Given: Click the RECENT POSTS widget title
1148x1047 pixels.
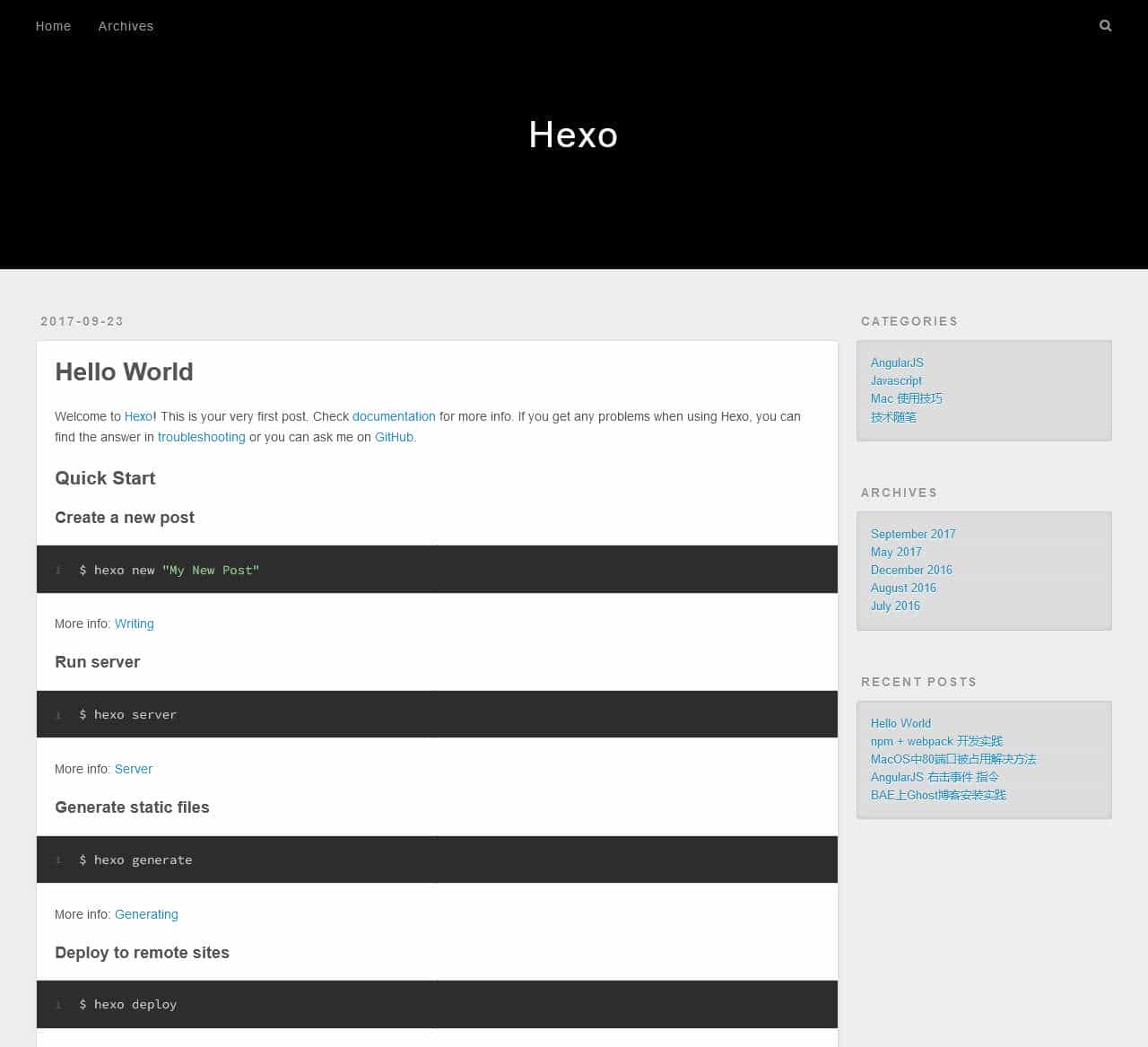Looking at the screenshot, I should 918,682.
